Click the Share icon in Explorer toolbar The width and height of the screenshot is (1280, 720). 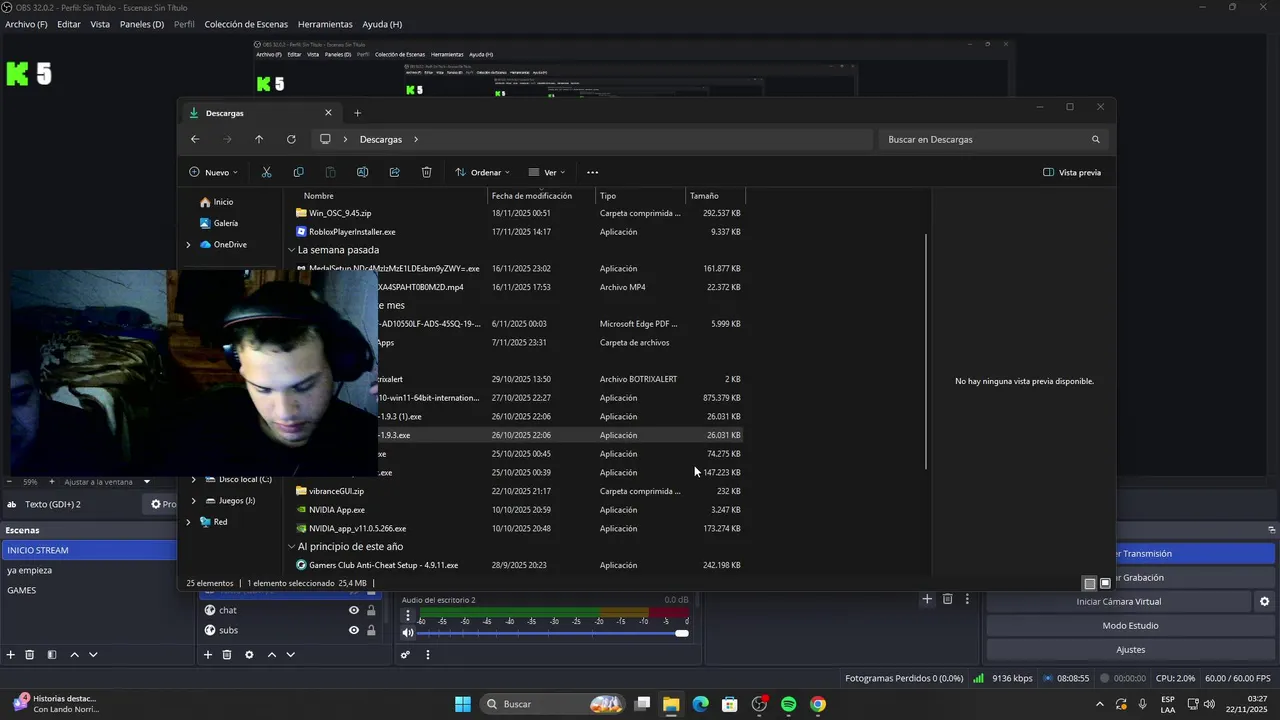pyautogui.click(x=394, y=172)
